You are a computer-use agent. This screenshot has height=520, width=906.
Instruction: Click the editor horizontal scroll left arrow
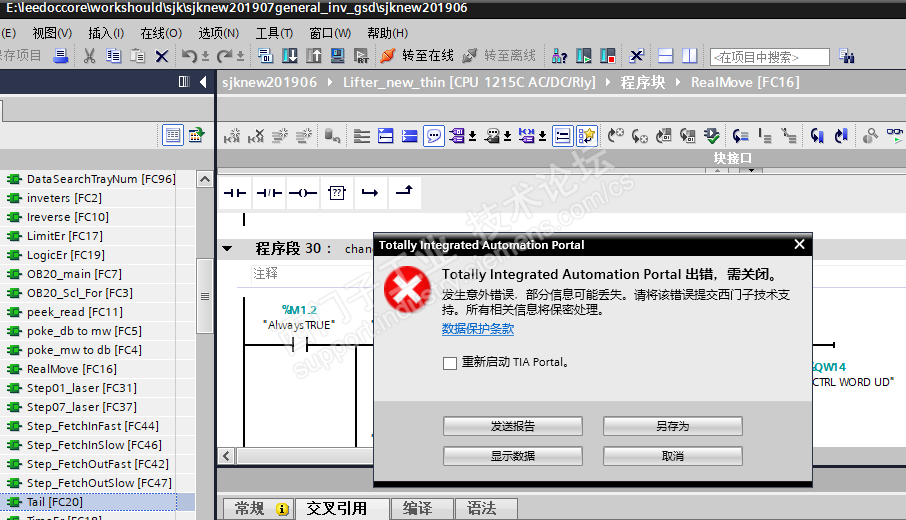[226, 456]
